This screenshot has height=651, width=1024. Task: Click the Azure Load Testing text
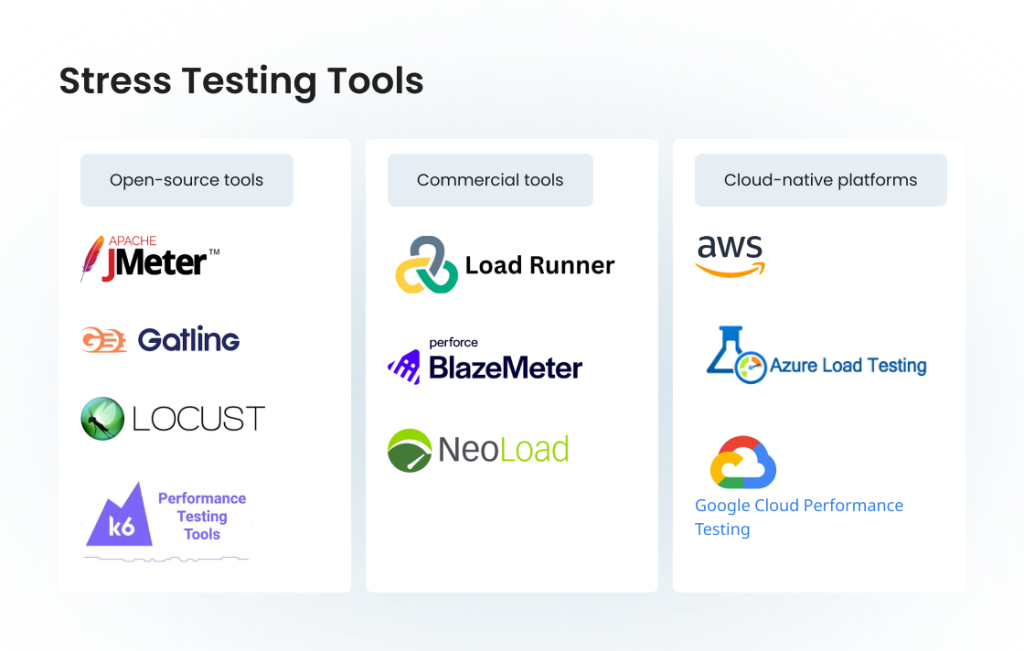click(x=848, y=366)
